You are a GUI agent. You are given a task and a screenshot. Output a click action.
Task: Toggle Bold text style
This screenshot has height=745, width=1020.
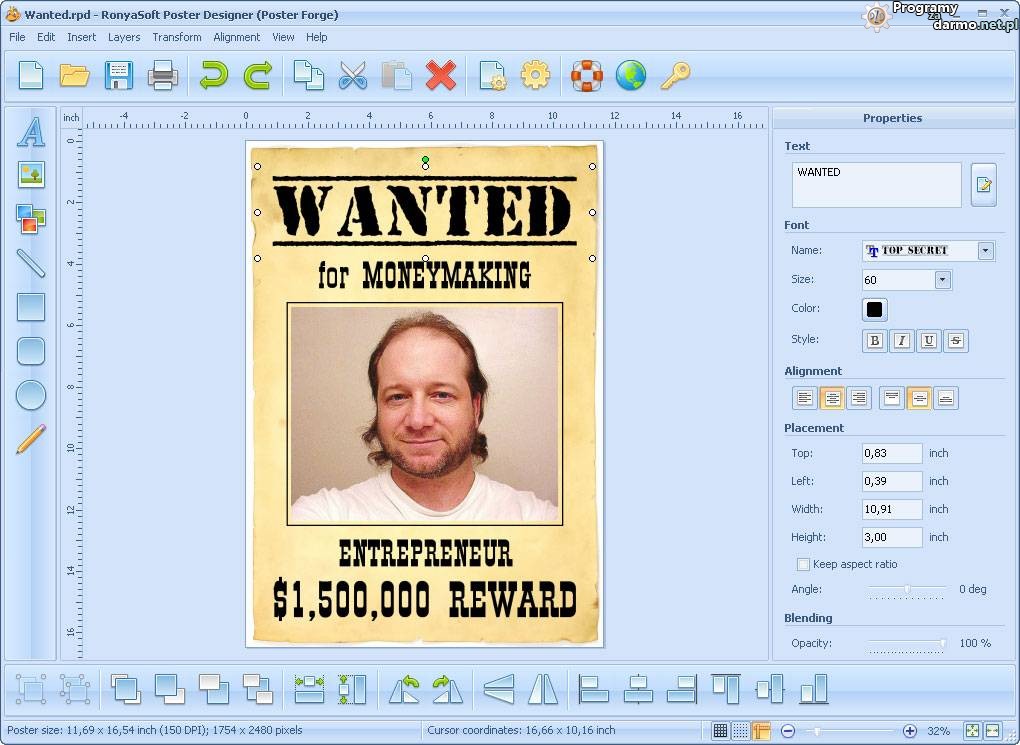pyautogui.click(x=875, y=341)
